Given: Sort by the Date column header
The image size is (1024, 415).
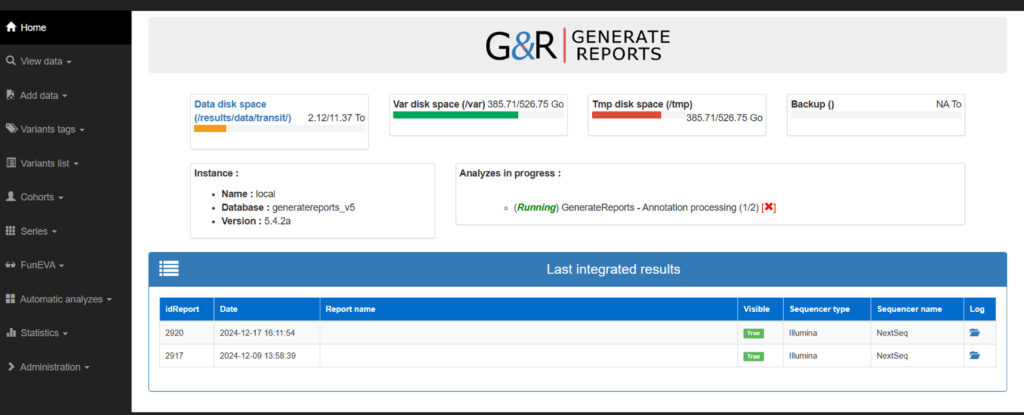Looking at the screenshot, I should coord(267,309).
